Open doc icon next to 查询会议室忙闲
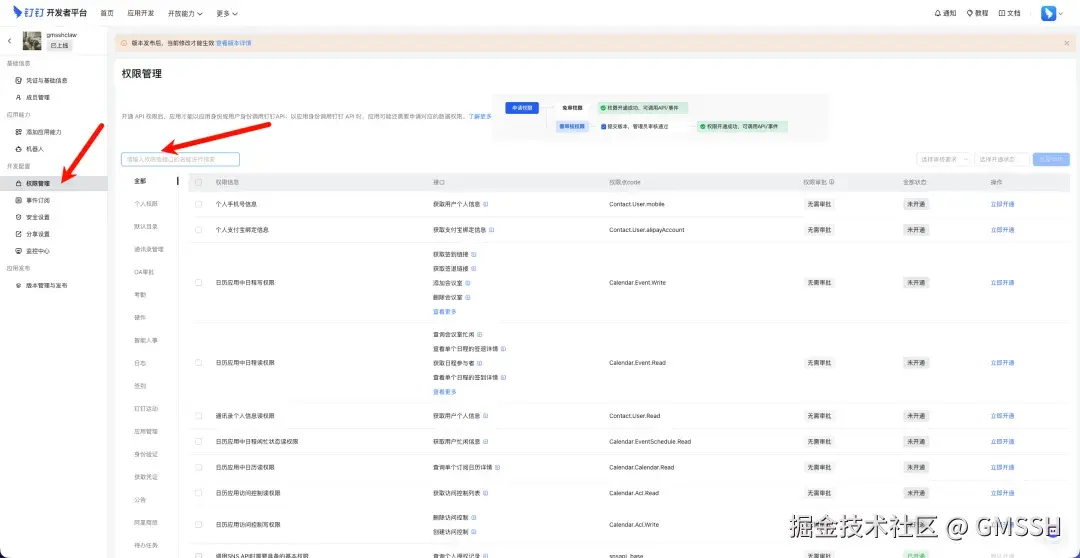Viewport: 1080px width, 558px height. coord(479,335)
